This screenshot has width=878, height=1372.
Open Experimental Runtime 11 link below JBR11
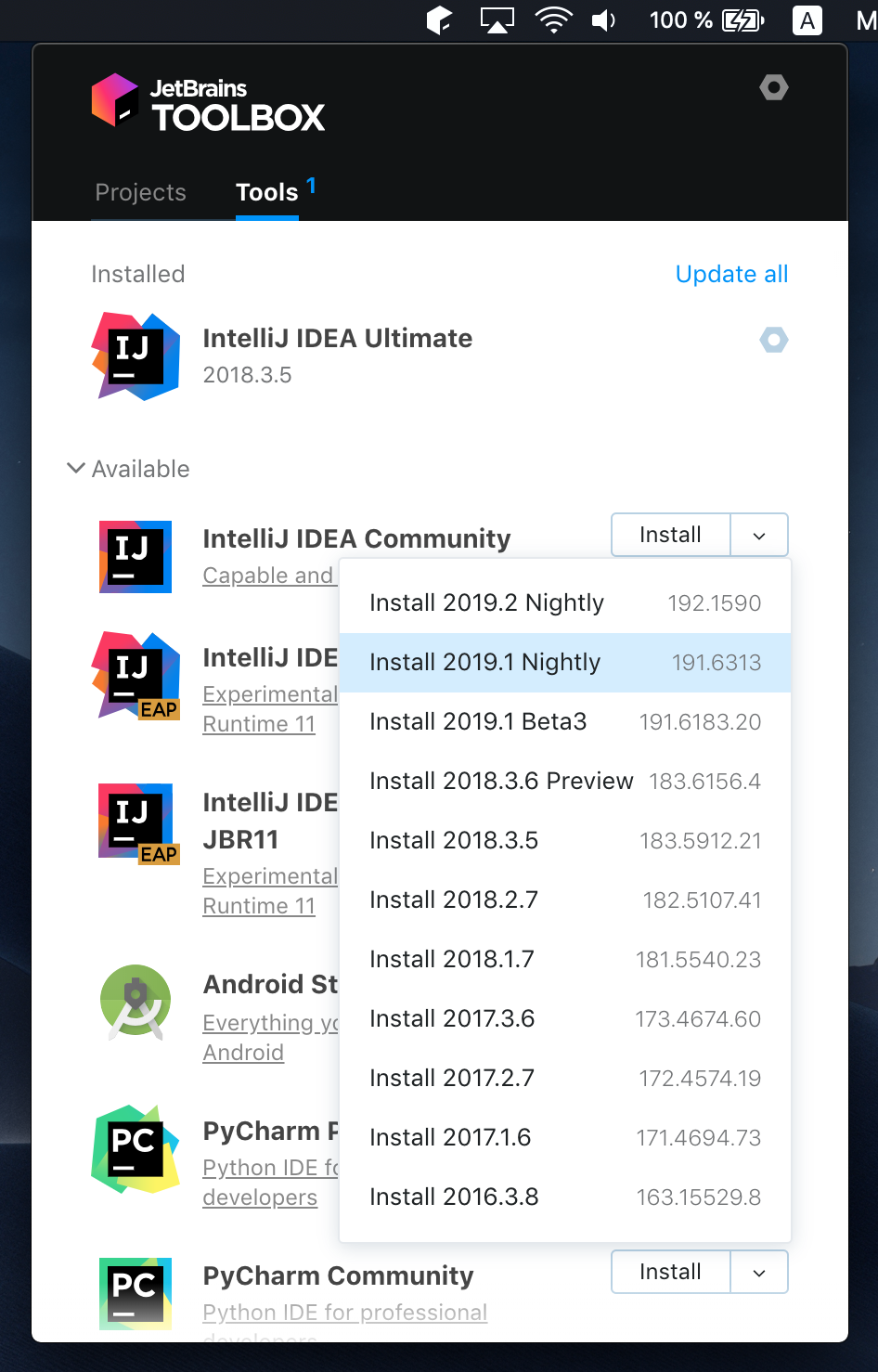point(270,891)
